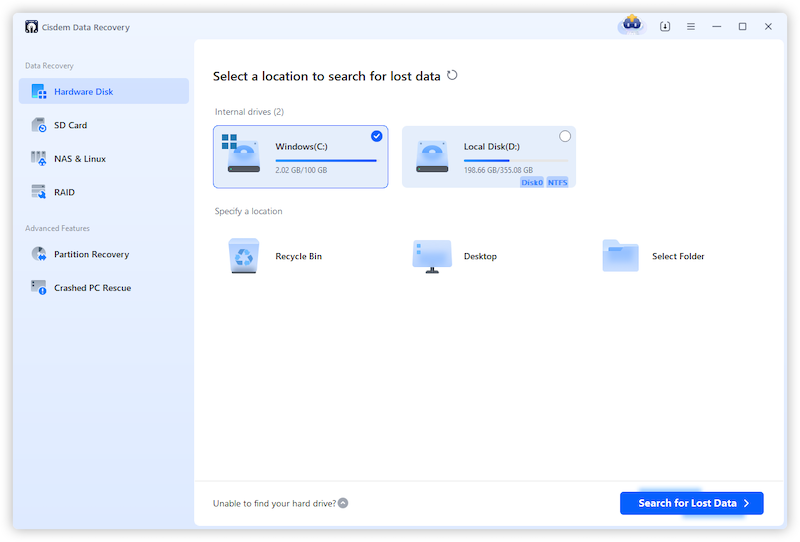Viewport: 800px width, 542px height.
Task: Click the Desktop location label
Action: click(480, 256)
